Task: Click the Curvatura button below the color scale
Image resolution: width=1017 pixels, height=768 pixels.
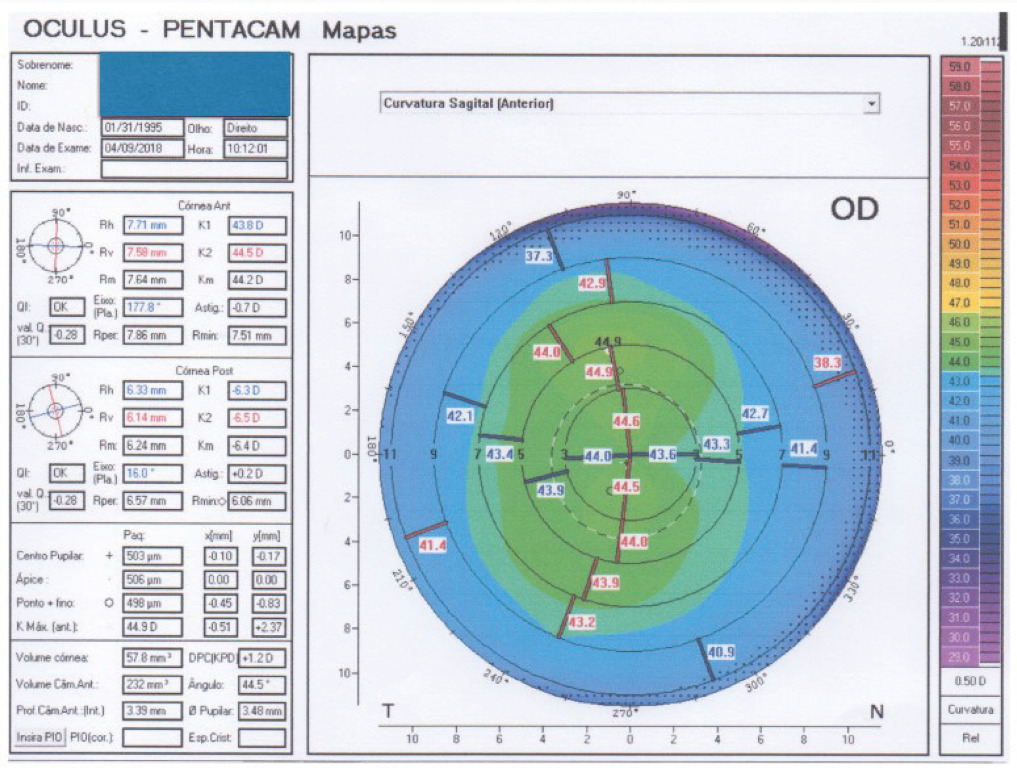Action: tap(969, 709)
